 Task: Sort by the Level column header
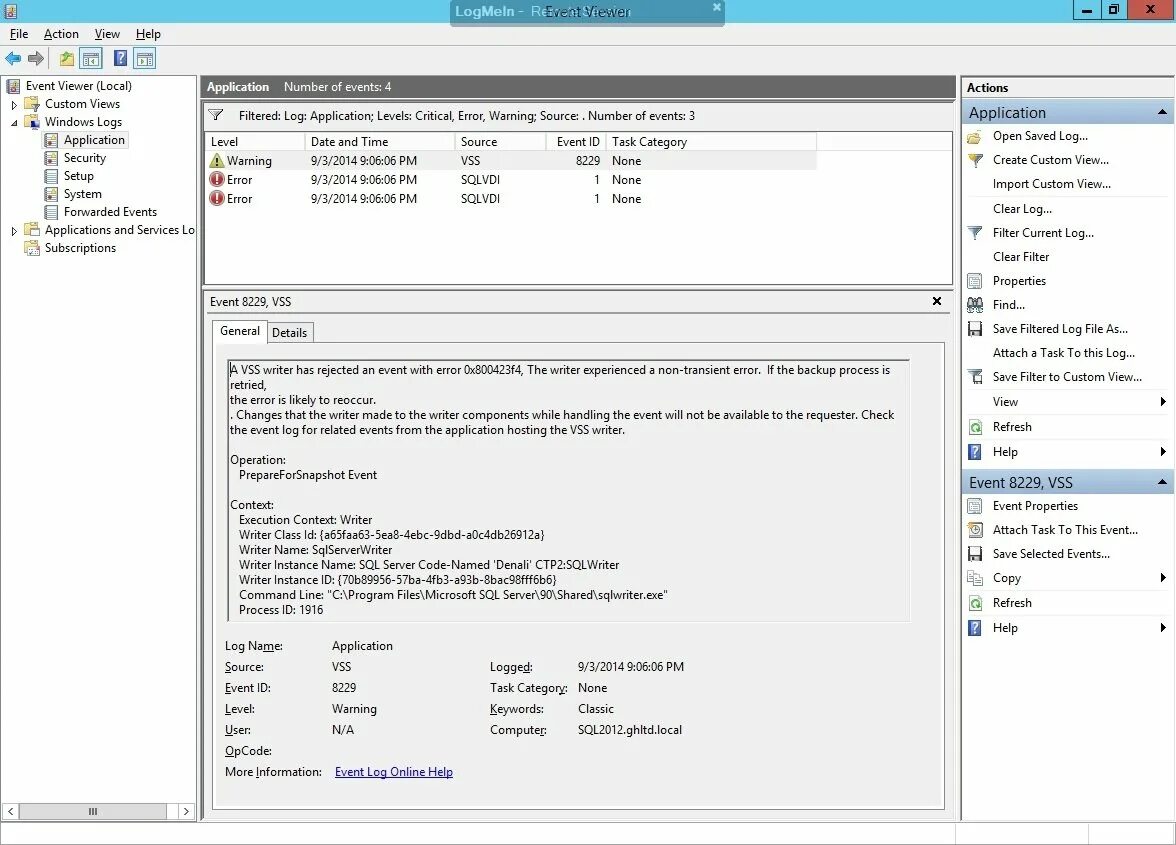[x=255, y=142]
